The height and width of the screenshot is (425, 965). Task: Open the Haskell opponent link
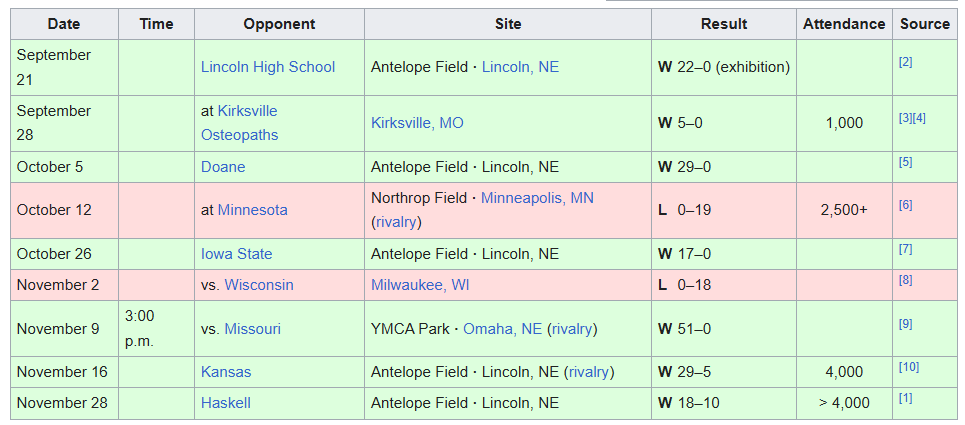coord(225,403)
